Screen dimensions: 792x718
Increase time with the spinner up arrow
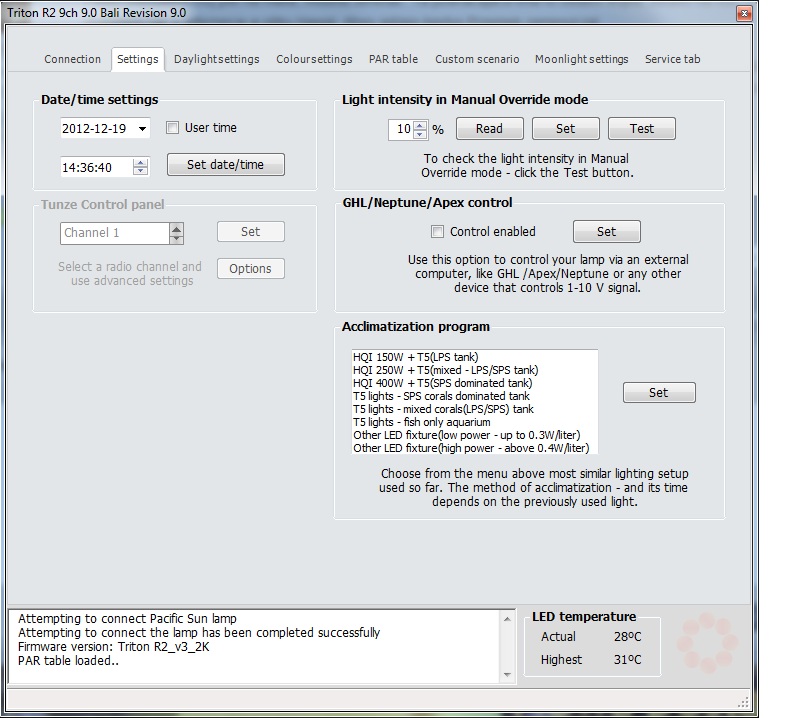point(140,162)
